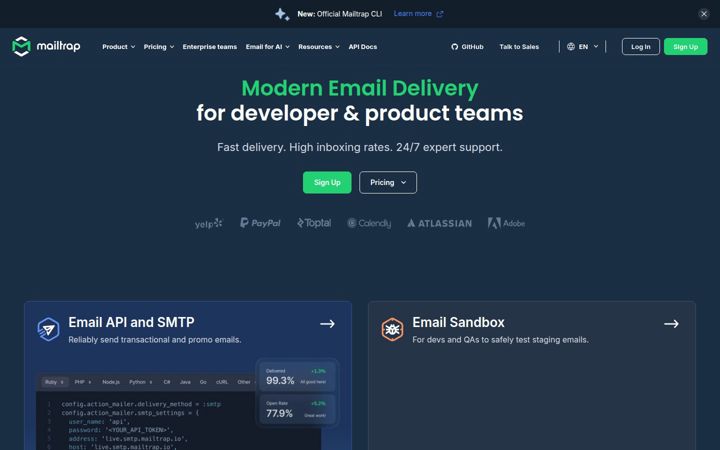Screen dimensions: 720x450
Task: Select the C# code tab
Action: tap(167, 382)
